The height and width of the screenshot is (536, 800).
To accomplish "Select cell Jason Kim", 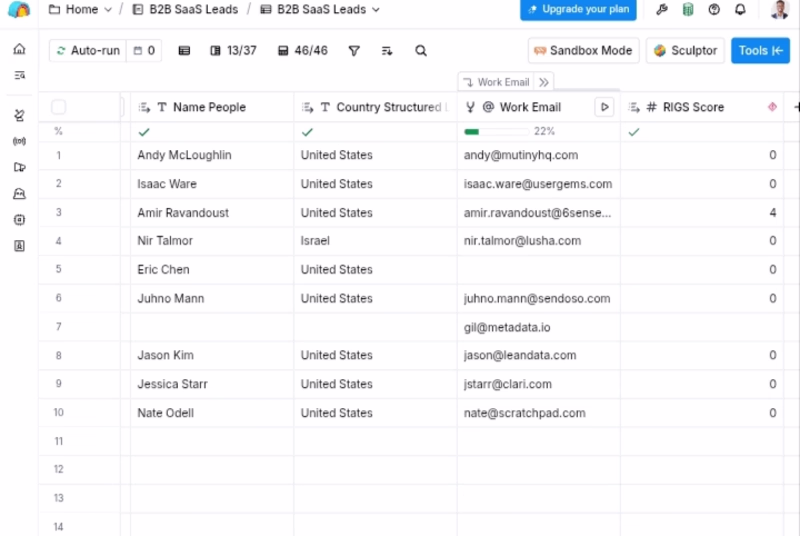I will point(212,355).
